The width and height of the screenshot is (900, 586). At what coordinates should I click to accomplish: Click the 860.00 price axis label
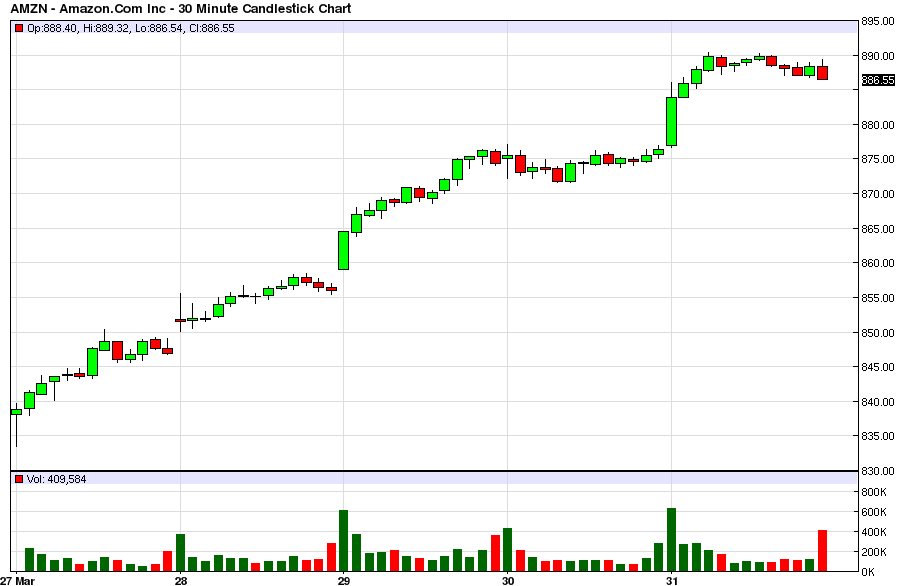pyautogui.click(x=877, y=263)
